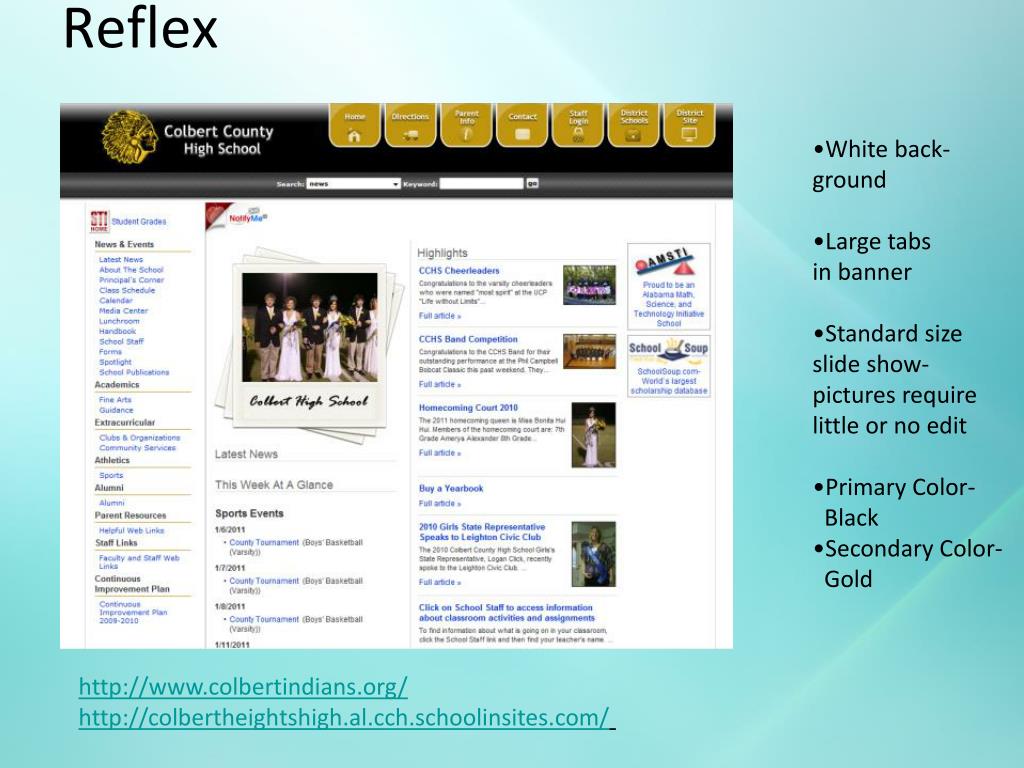Open the District Schools tab
The width and height of the screenshot is (1024, 768).
[x=633, y=125]
